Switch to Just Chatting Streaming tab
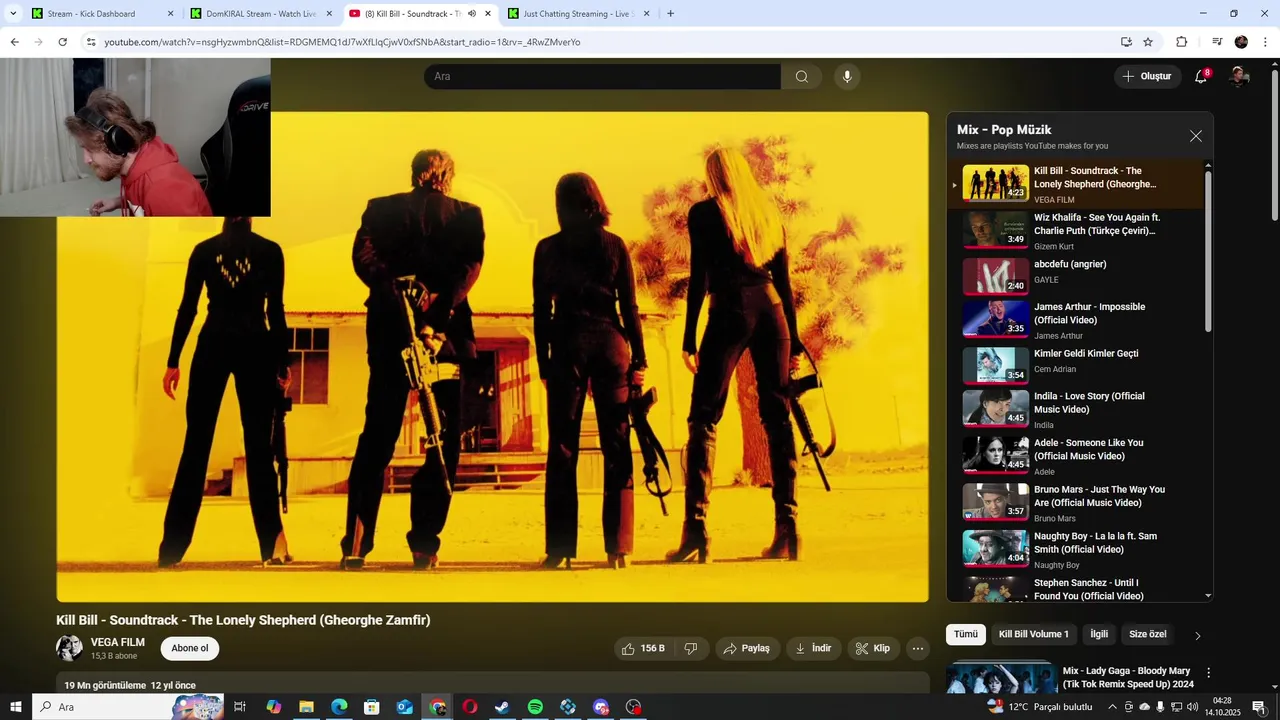1280x720 pixels. pos(578,14)
